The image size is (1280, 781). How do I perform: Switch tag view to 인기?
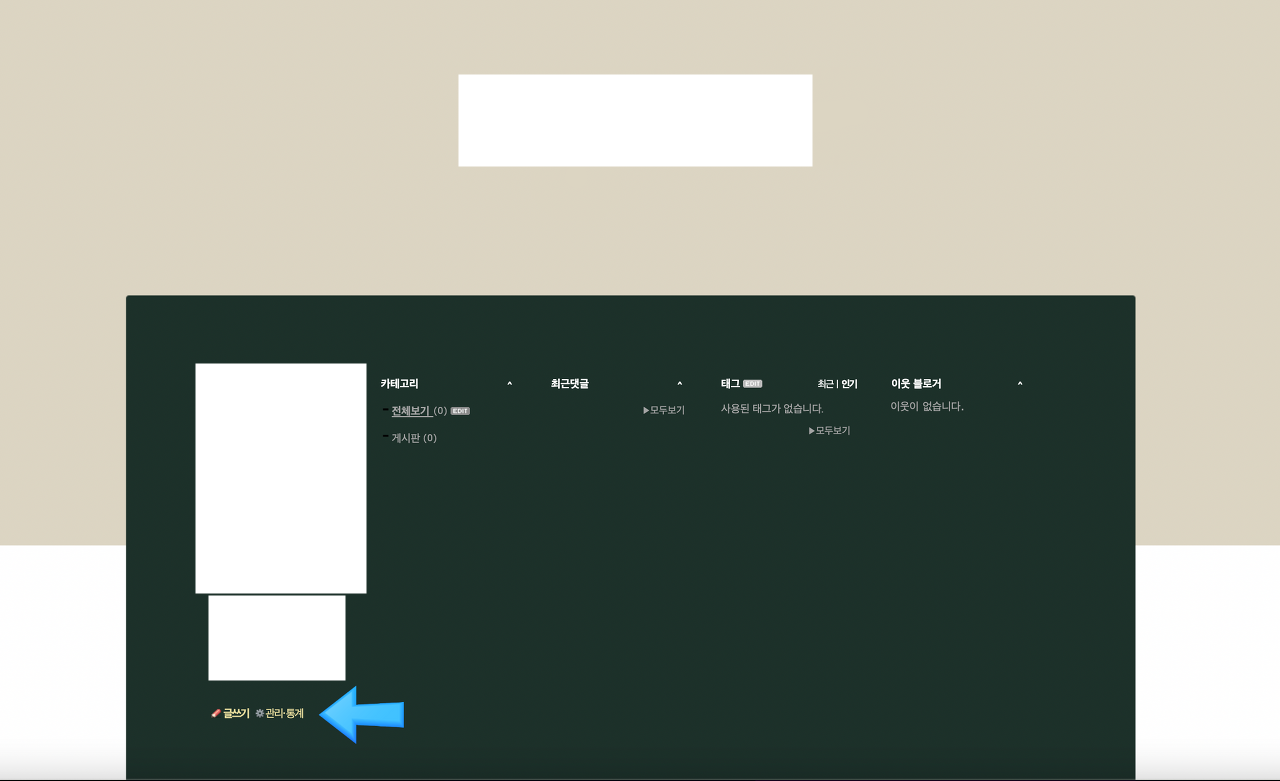click(849, 384)
